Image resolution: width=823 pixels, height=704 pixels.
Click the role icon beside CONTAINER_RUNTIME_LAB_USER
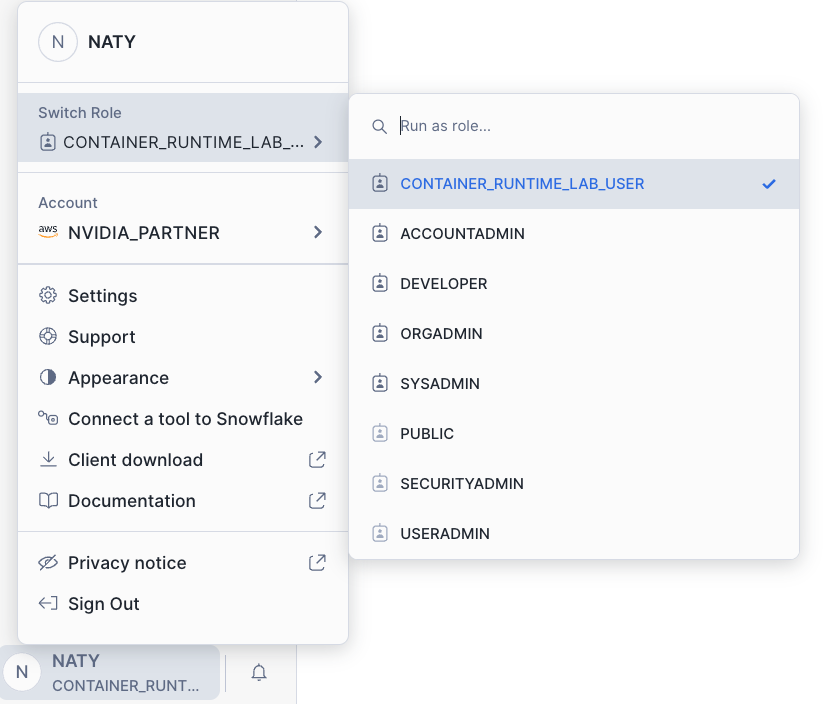(380, 184)
